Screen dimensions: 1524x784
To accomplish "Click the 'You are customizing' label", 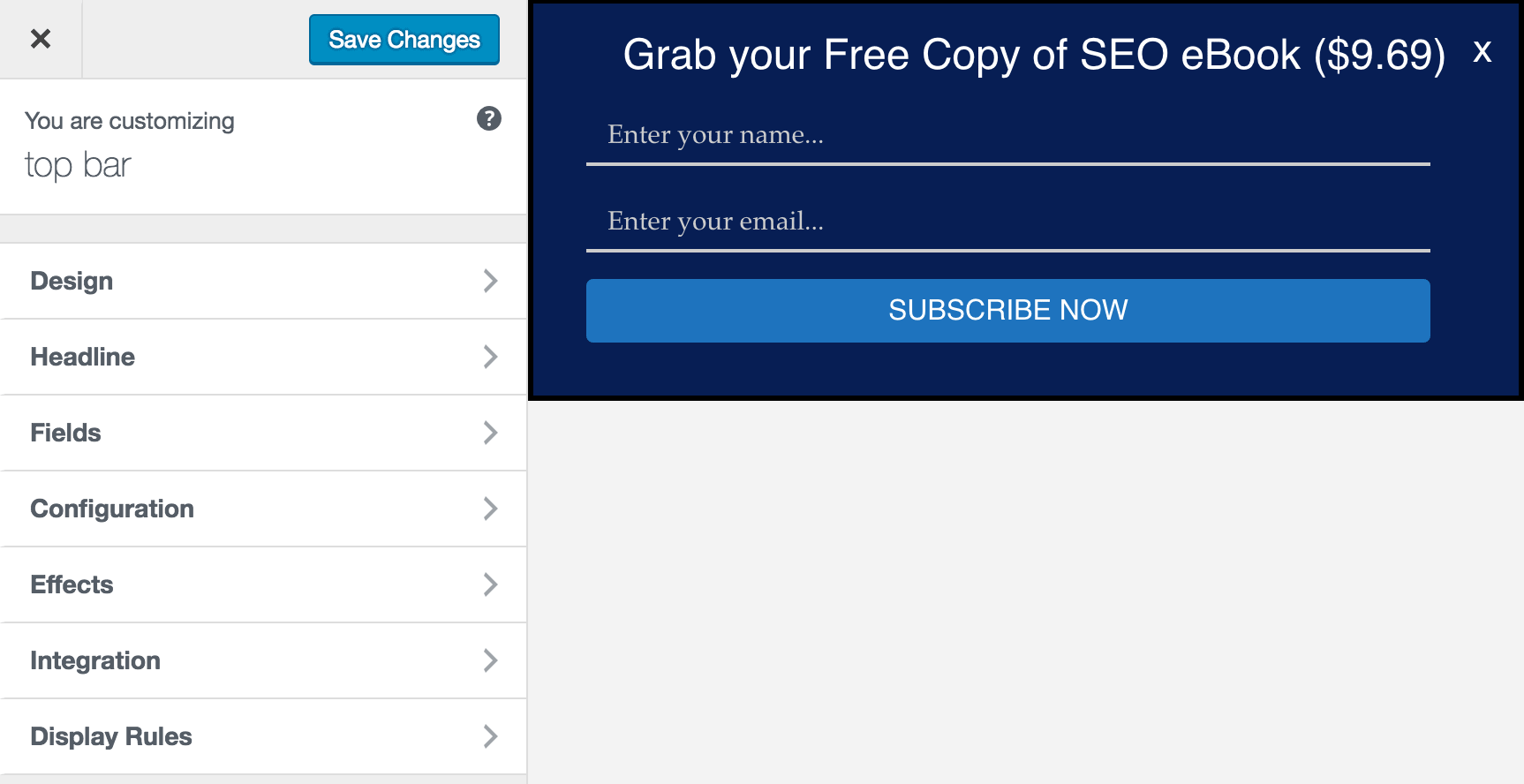I will [x=129, y=120].
